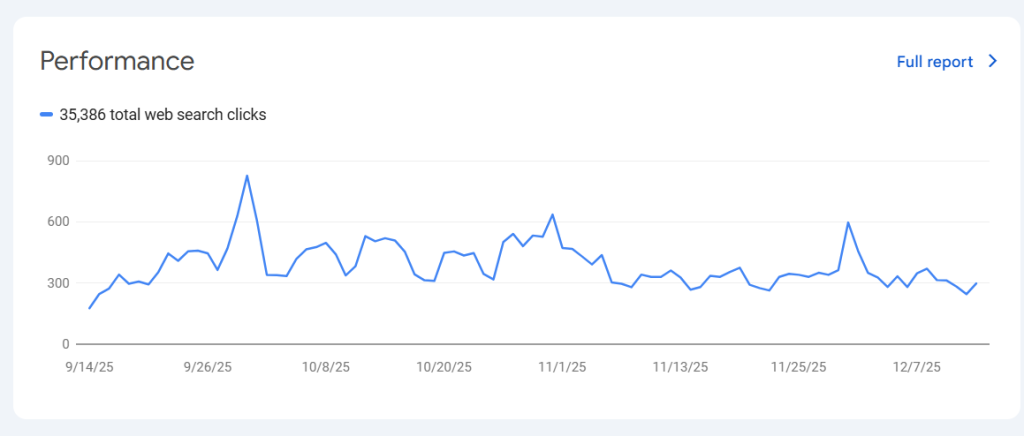Click the 10/8/25 date label

(324, 367)
